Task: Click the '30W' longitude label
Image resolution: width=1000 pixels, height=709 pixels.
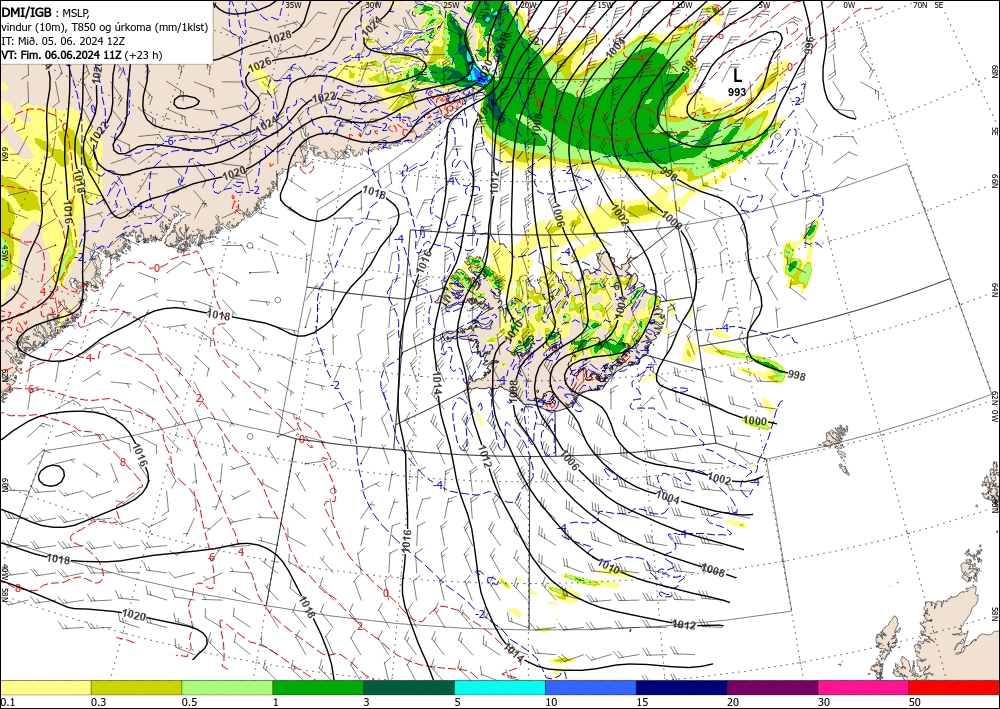Action: click(373, 5)
